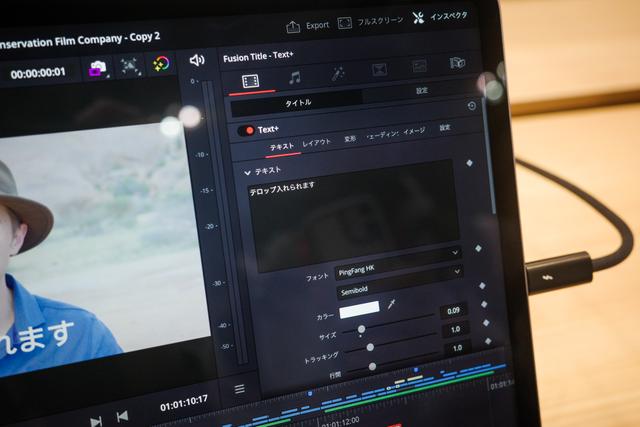Select the Video filmstrip inspector tab
Screen dimensions: 640x427
point(250,81)
